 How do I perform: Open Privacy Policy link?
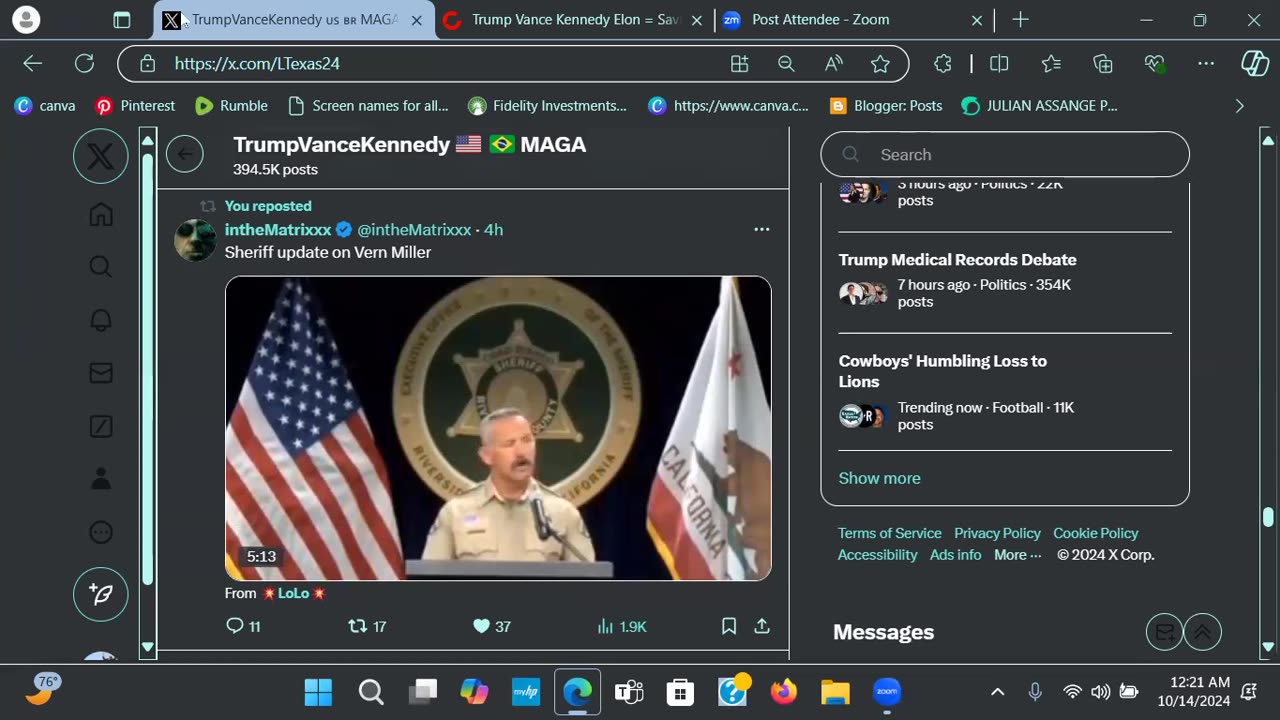[997, 533]
